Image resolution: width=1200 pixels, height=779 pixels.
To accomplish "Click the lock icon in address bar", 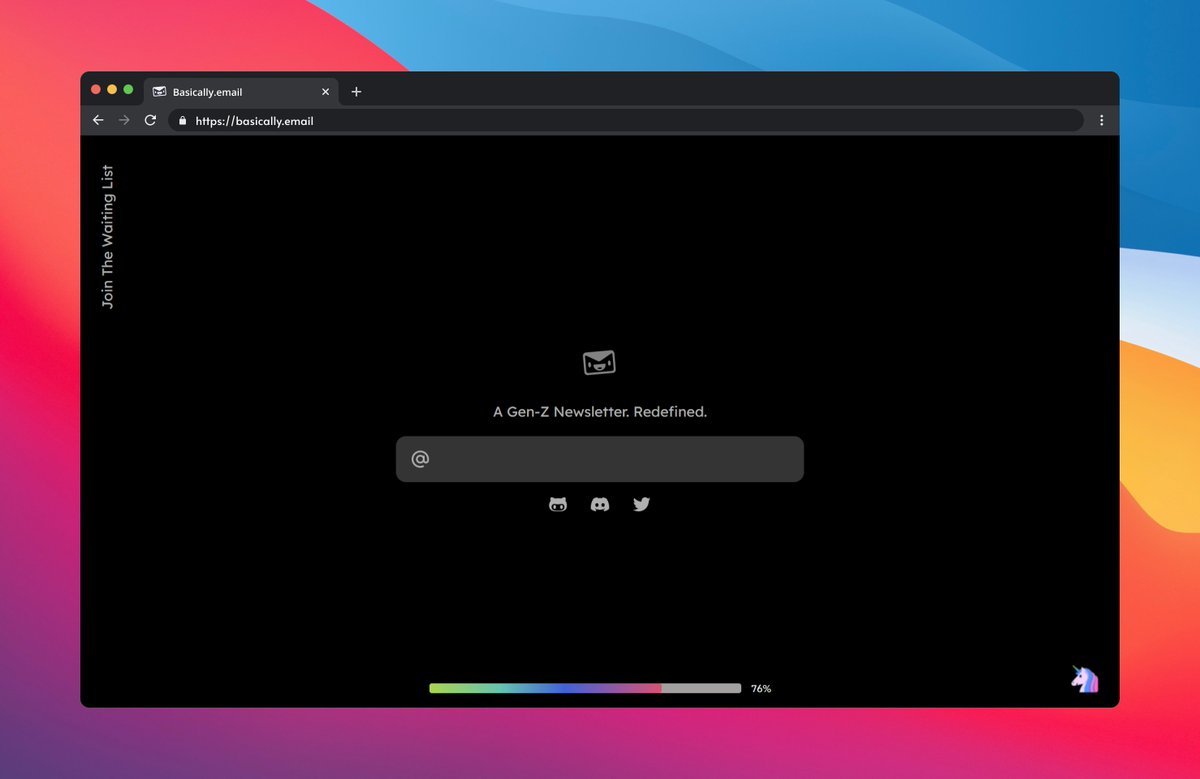I will tap(182, 121).
